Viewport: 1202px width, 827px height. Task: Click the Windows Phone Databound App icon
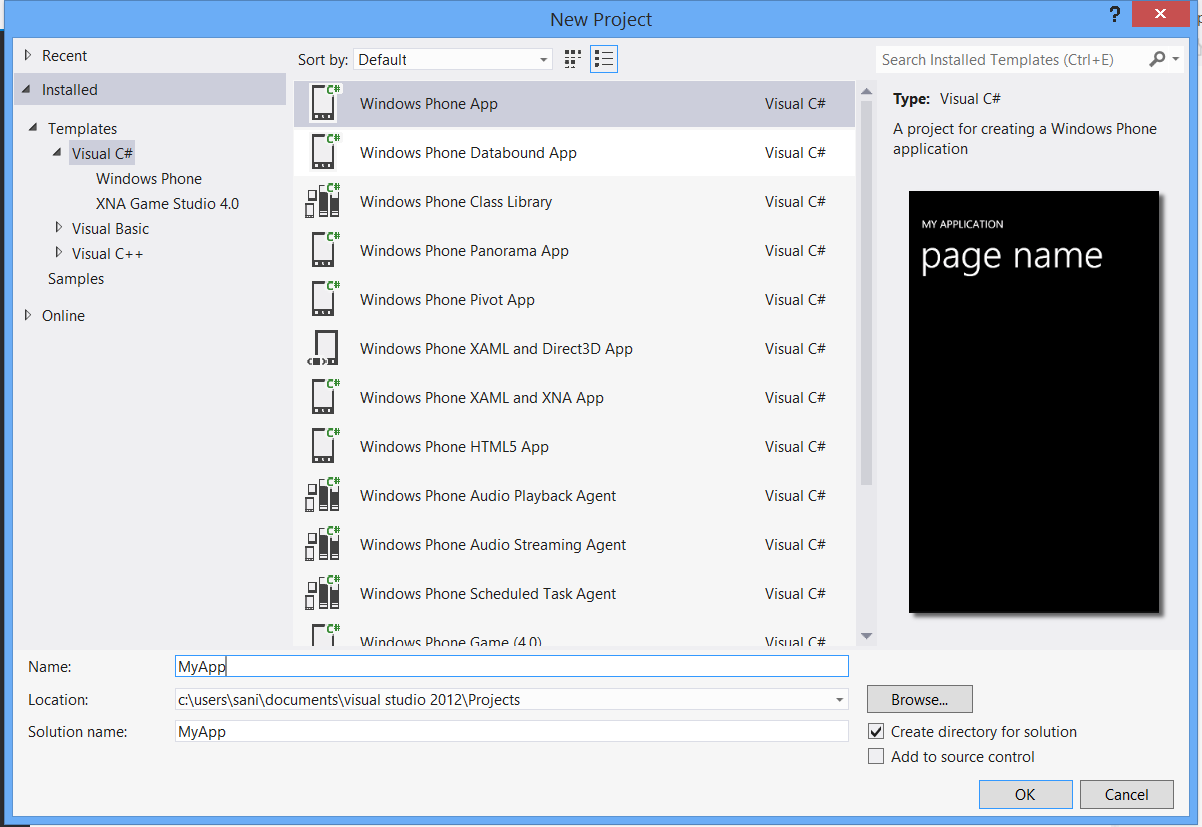(x=323, y=152)
